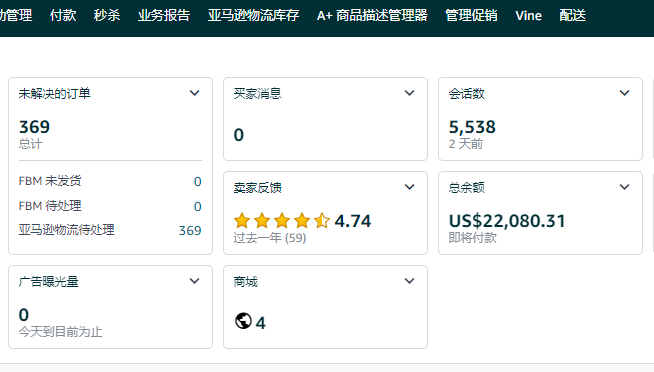Click the 亚马逊物流待处理 369 count link
The image size is (654, 372).
[190, 230]
